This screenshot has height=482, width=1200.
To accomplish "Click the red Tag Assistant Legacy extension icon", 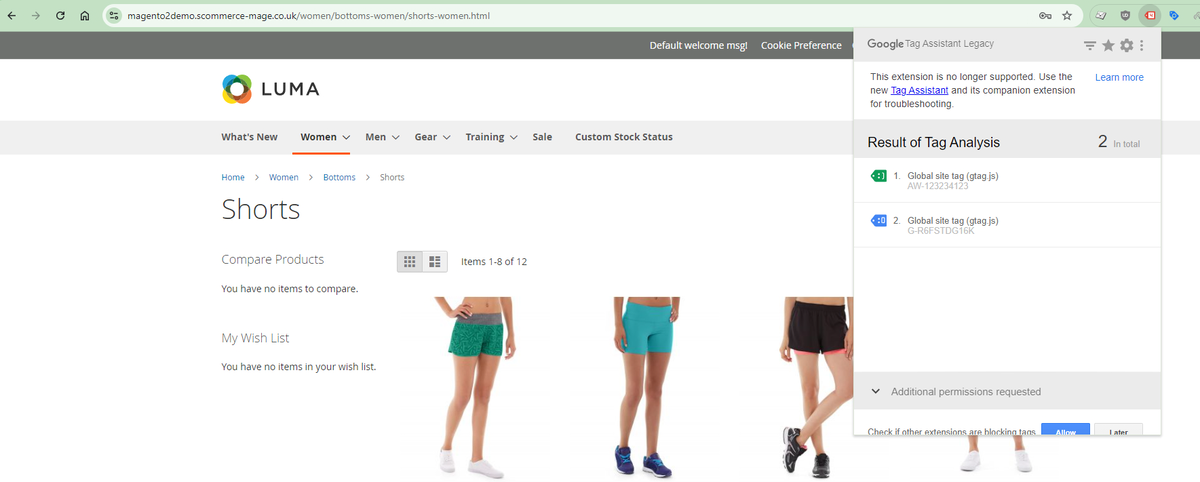I will [1150, 16].
